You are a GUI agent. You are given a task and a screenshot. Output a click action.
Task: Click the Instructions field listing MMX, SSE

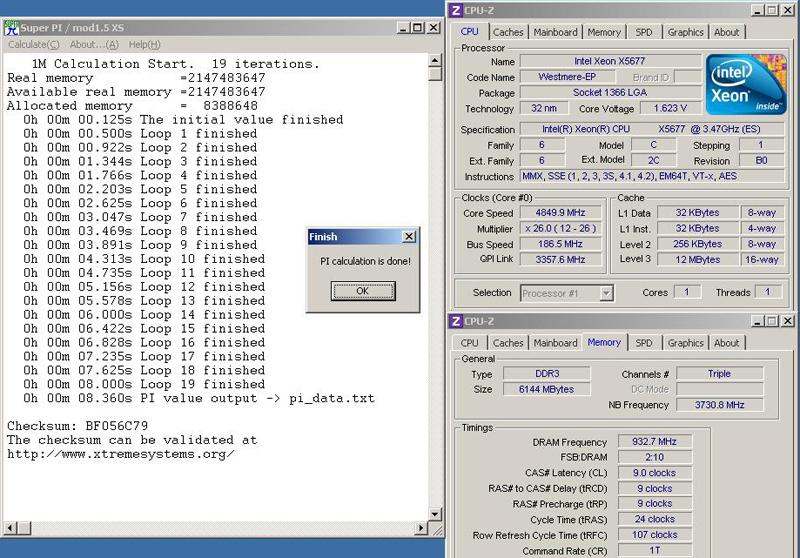pyautogui.click(x=652, y=176)
